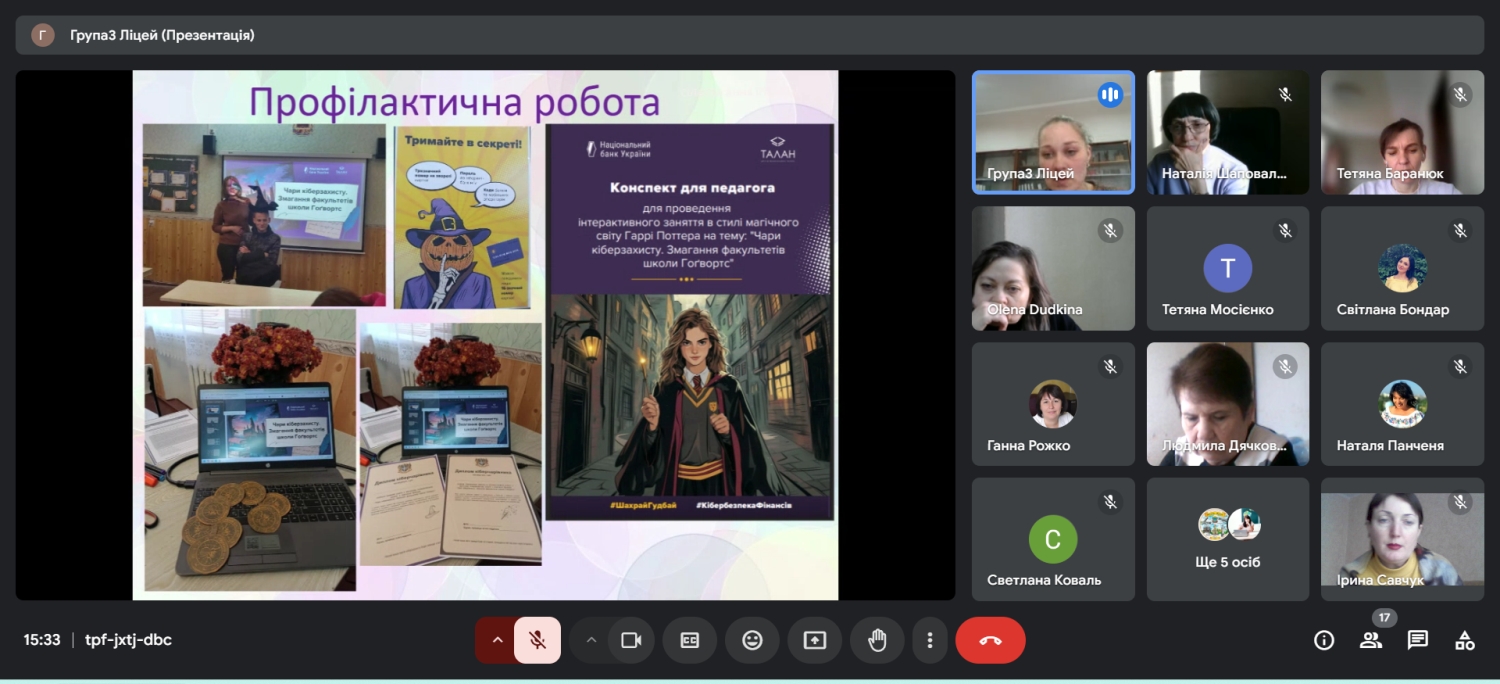Image resolution: width=1500 pixels, height=684 pixels.
Task: Click the T avatar of Тетяна Мосієнко
Action: (1228, 268)
